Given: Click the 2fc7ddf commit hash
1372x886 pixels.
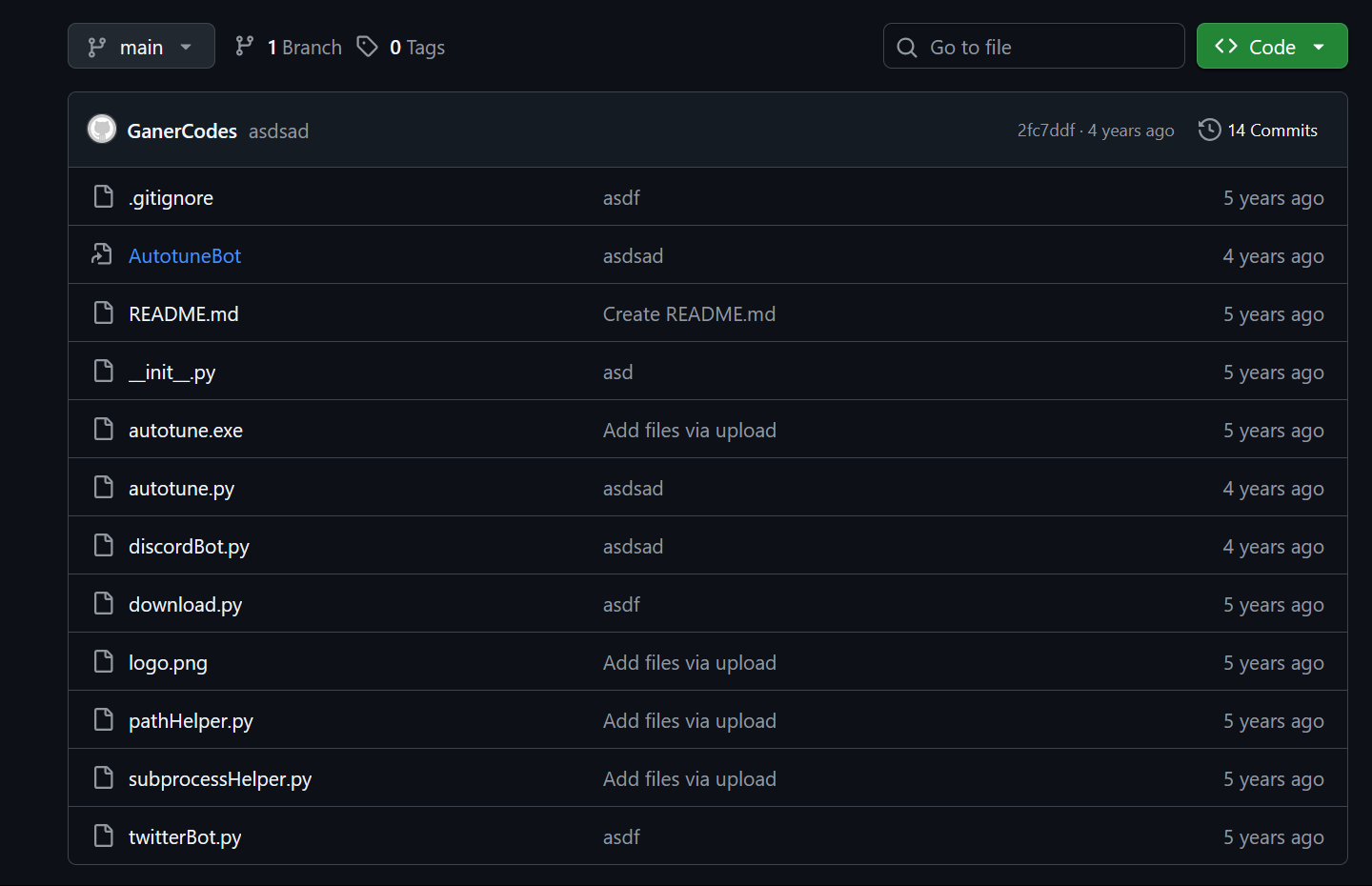Looking at the screenshot, I should click(x=1045, y=131).
